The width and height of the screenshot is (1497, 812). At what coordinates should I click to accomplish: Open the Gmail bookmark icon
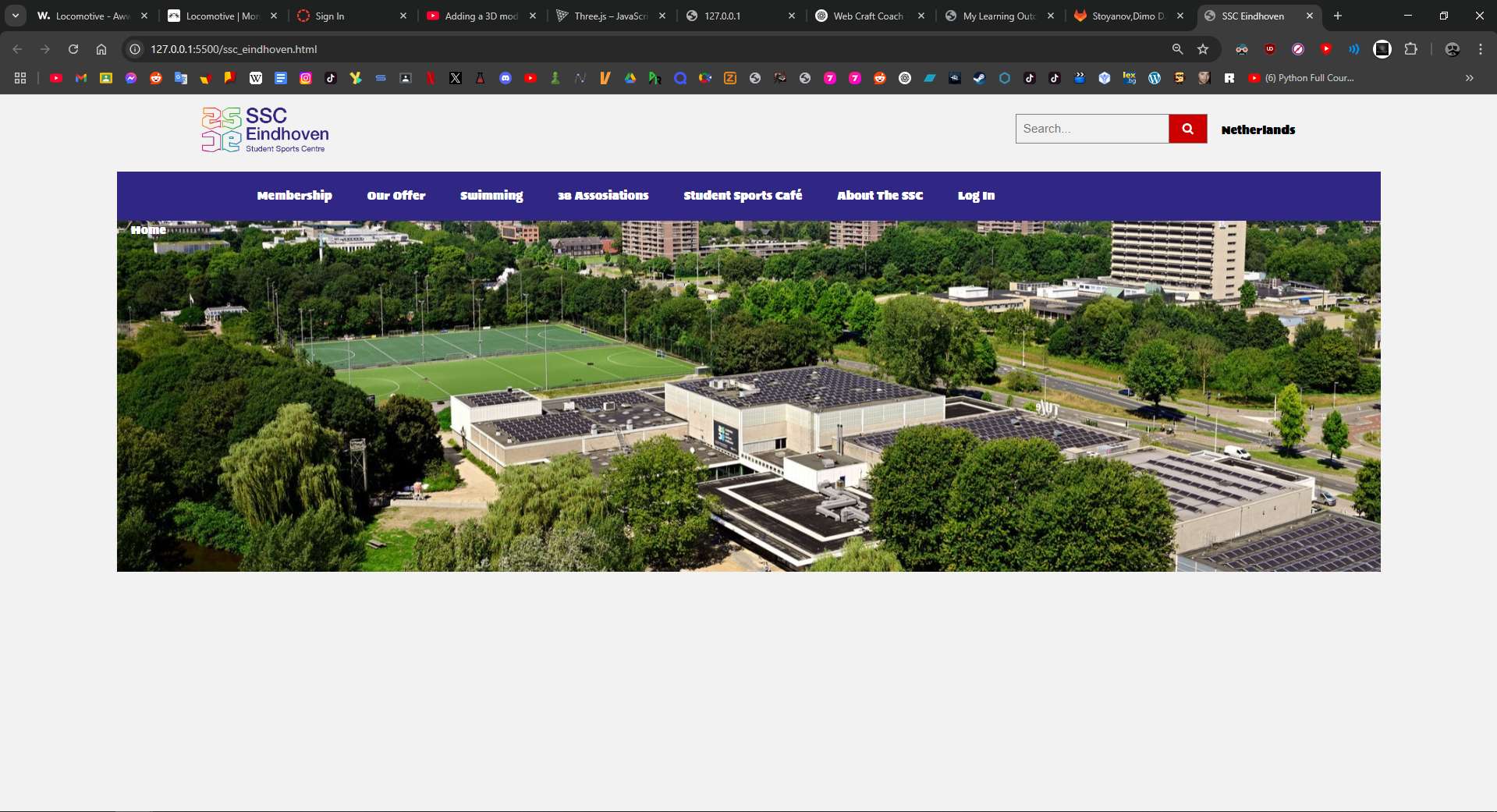coord(81,78)
